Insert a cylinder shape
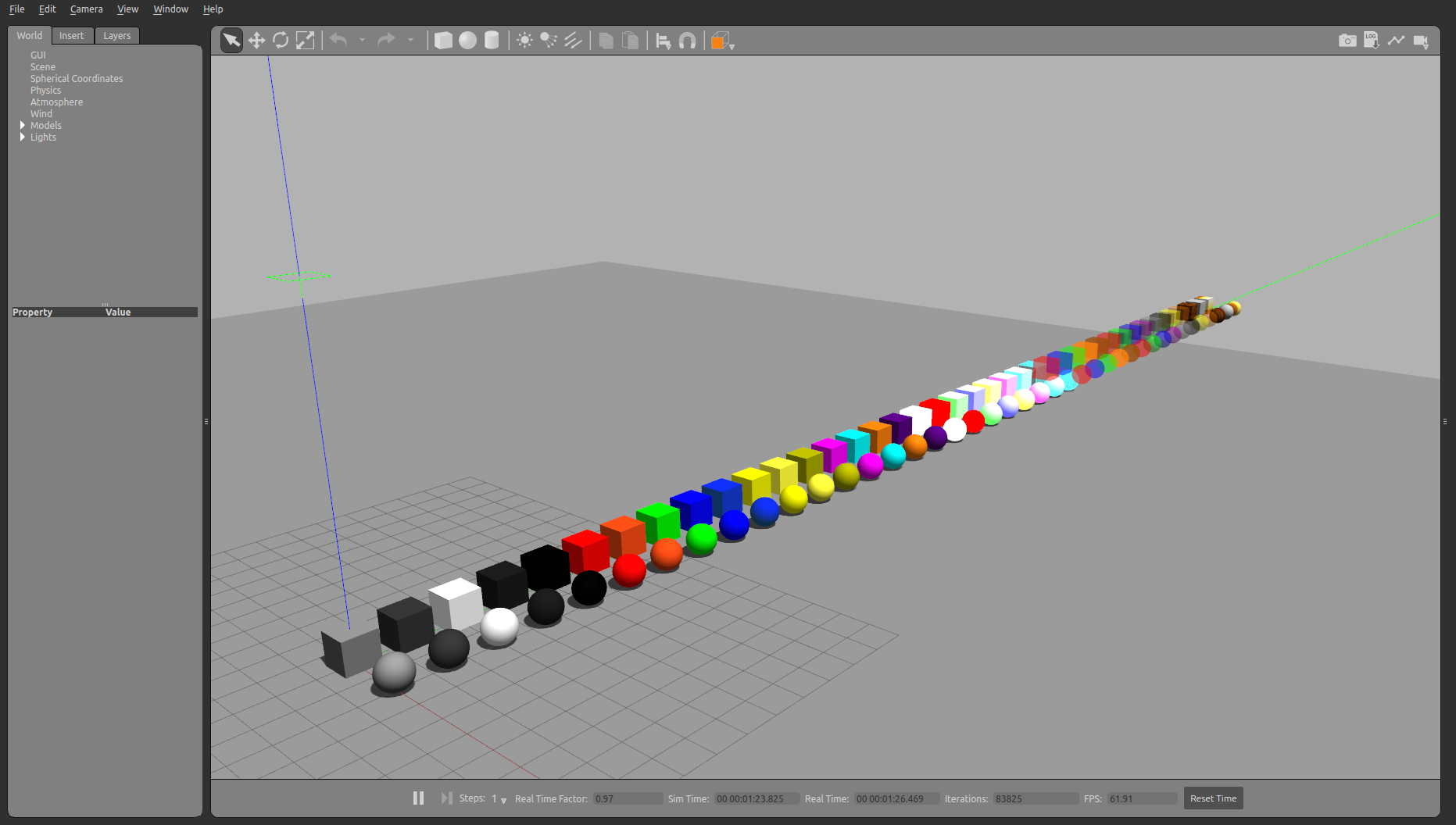1456x825 pixels. (492, 41)
